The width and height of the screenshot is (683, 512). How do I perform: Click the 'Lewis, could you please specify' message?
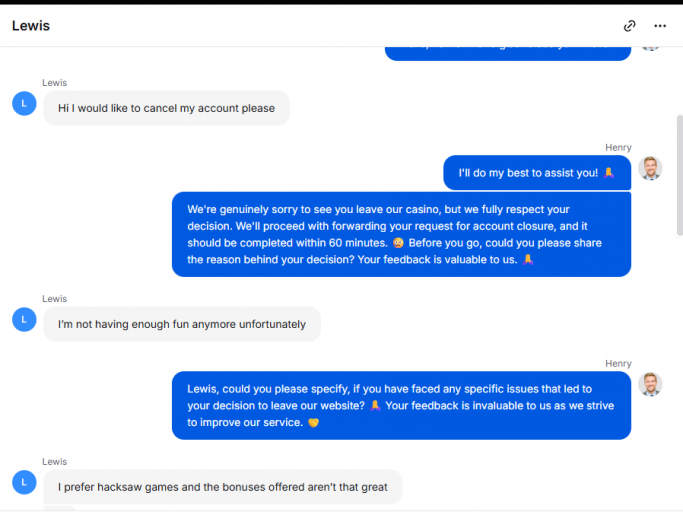pos(401,405)
